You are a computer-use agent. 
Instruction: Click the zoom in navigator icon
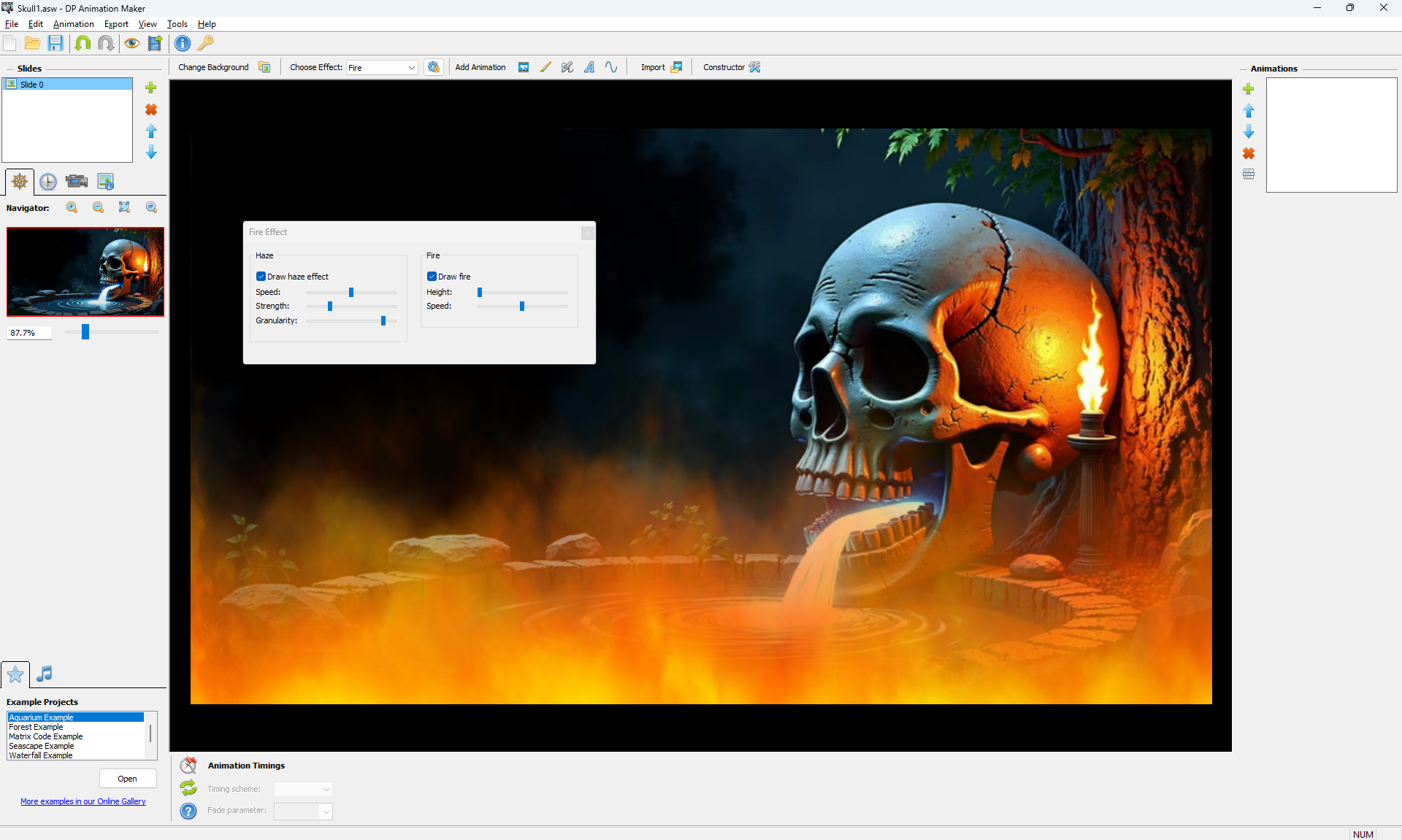[x=72, y=207]
